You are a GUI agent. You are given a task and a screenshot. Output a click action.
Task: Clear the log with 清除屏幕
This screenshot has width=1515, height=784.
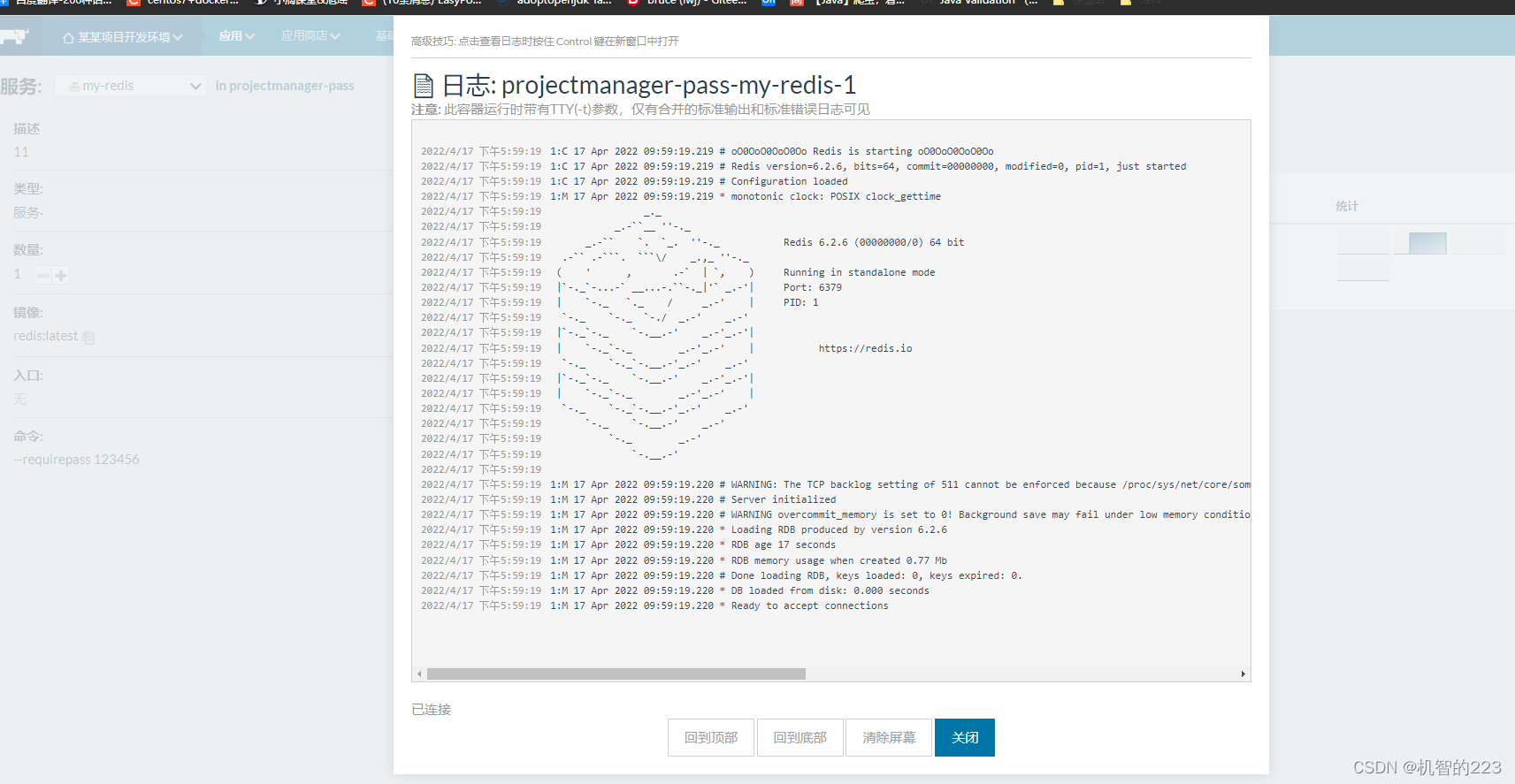click(x=889, y=737)
